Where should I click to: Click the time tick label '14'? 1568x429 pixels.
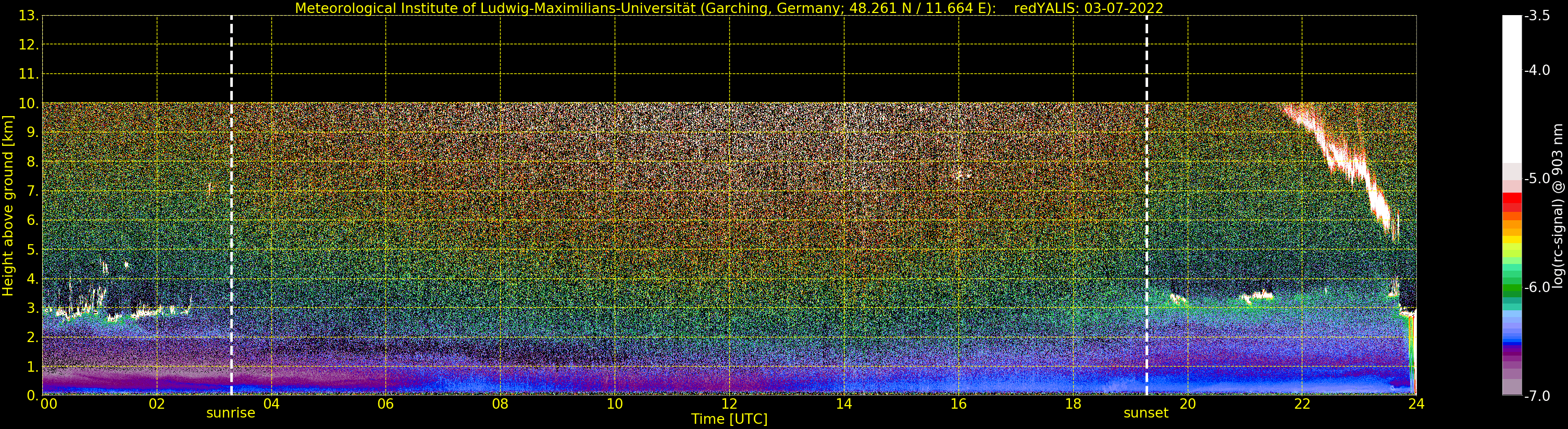[844, 404]
